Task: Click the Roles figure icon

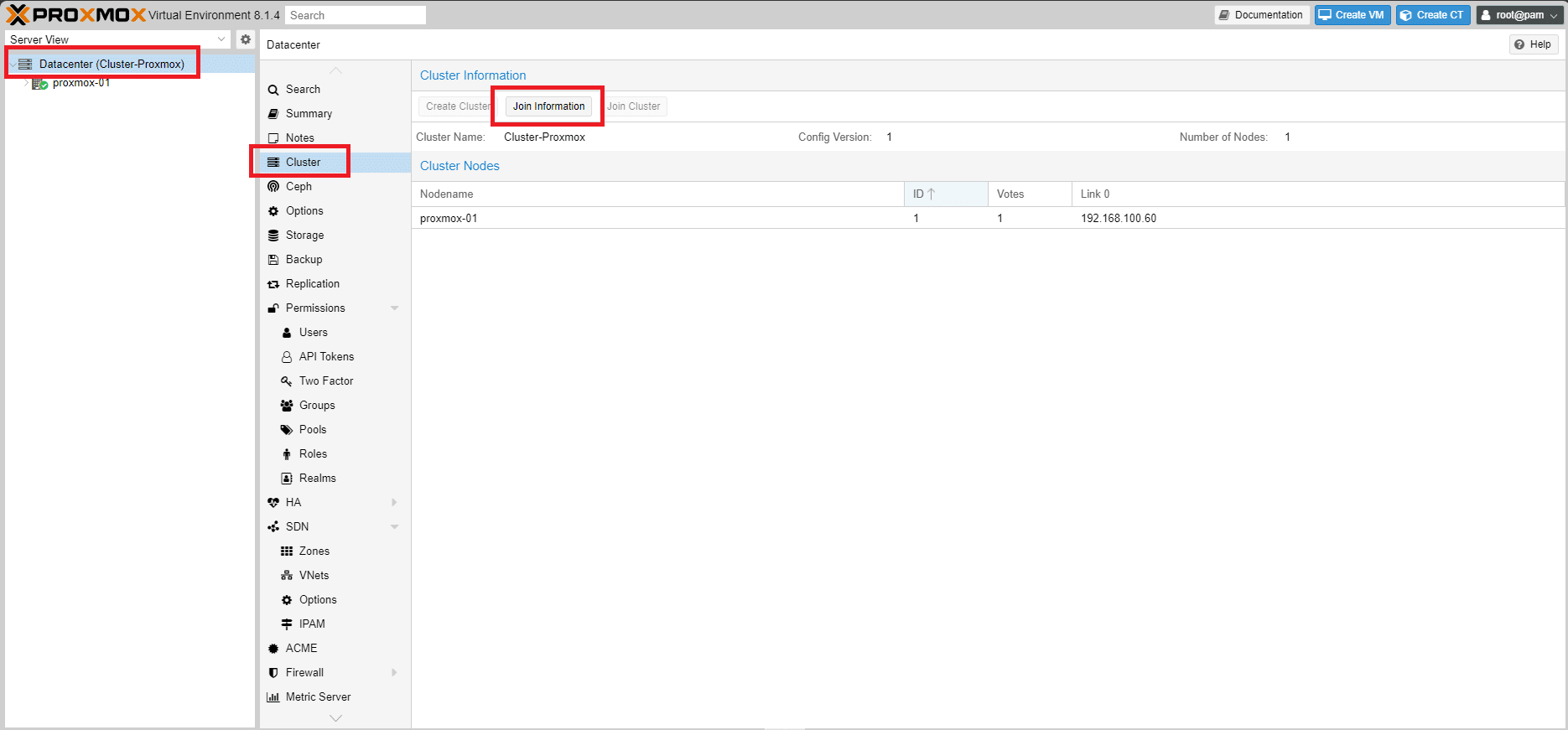Action: click(287, 454)
